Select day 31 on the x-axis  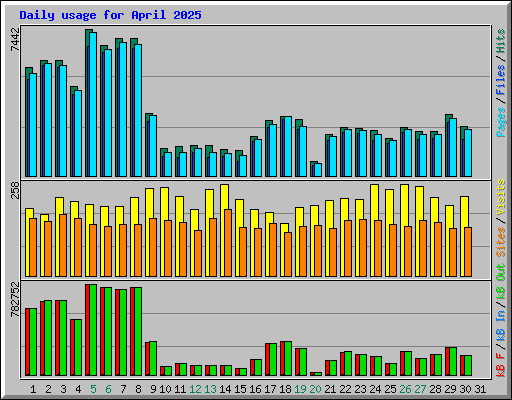480,389
